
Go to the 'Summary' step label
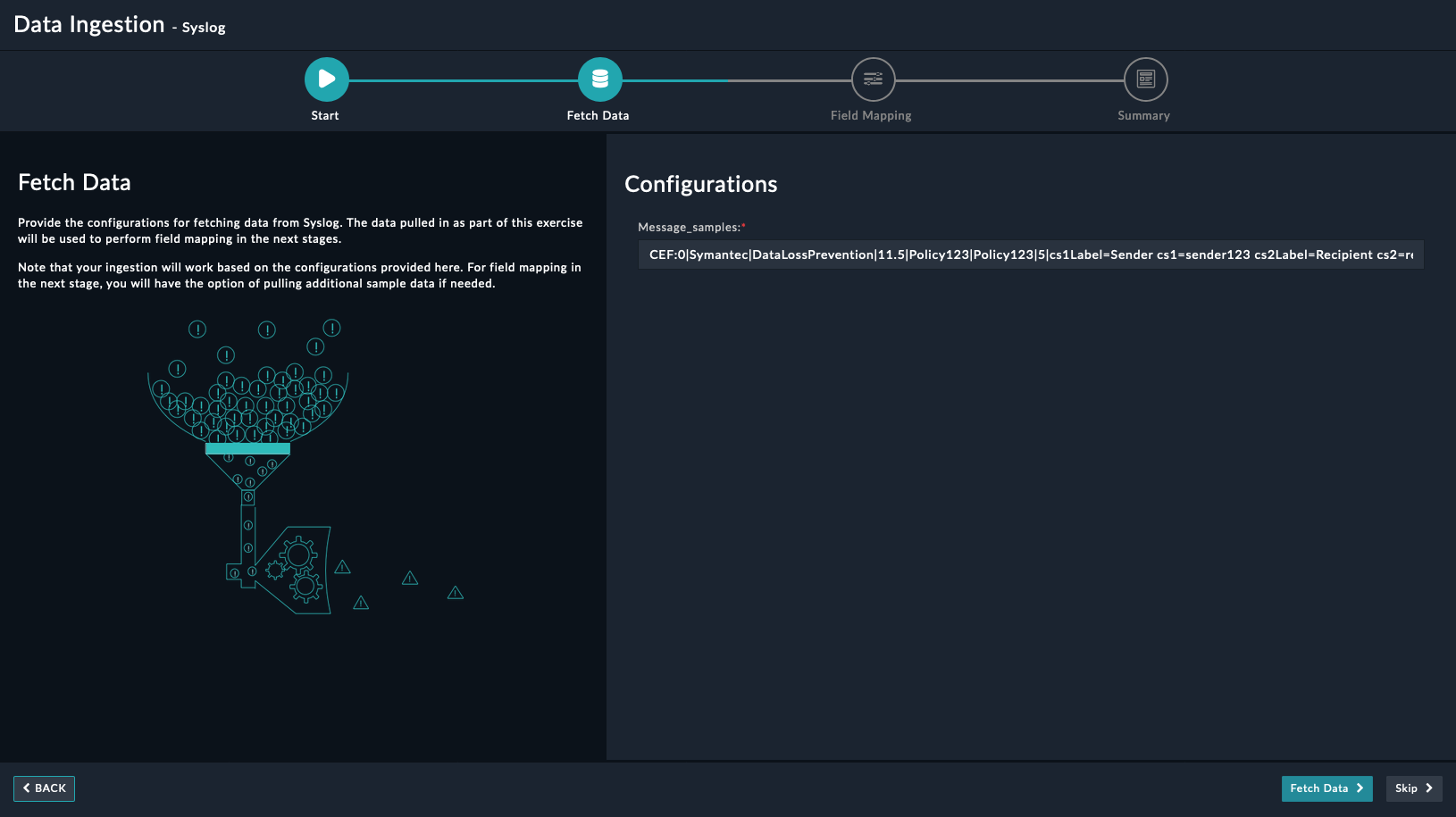pos(1143,116)
